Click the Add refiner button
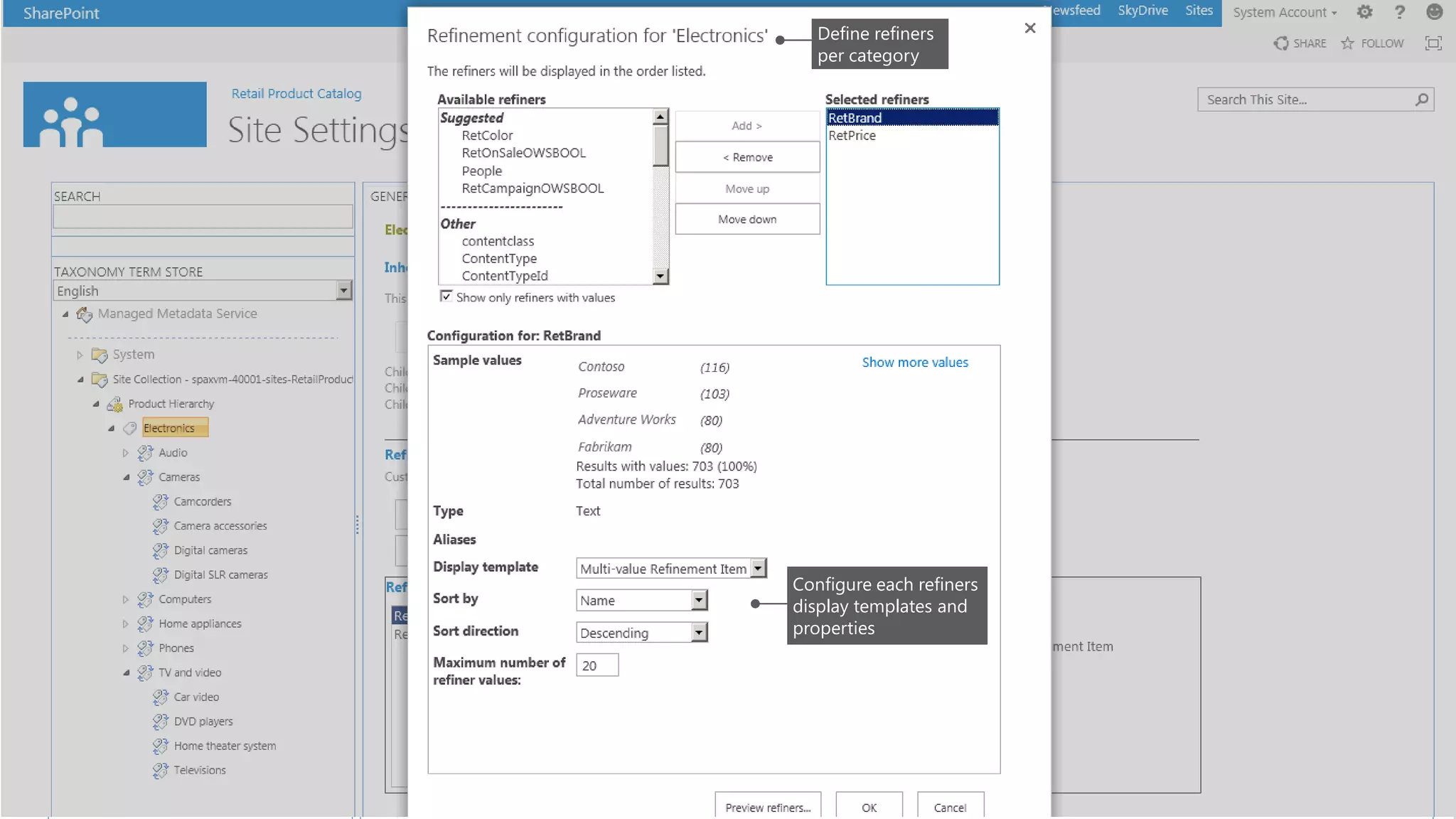This screenshot has width=1456, height=819. point(747,126)
